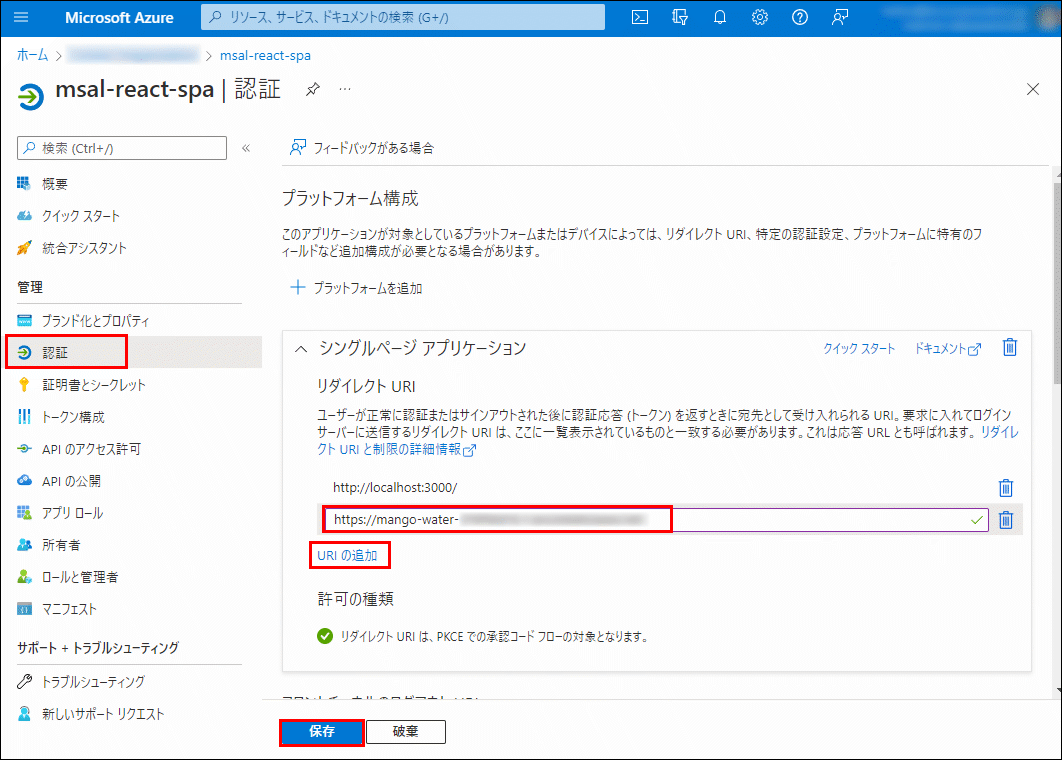Click the 許可の種類 heading

click(x=356, y=599)
